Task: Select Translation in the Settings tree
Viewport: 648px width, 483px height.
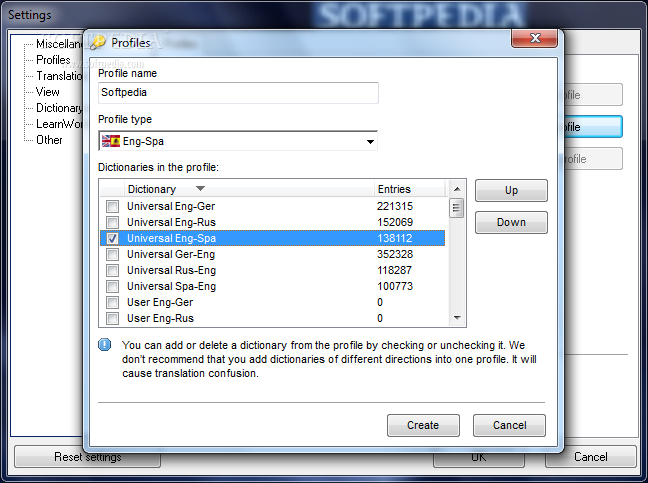Action: [59, 76]
